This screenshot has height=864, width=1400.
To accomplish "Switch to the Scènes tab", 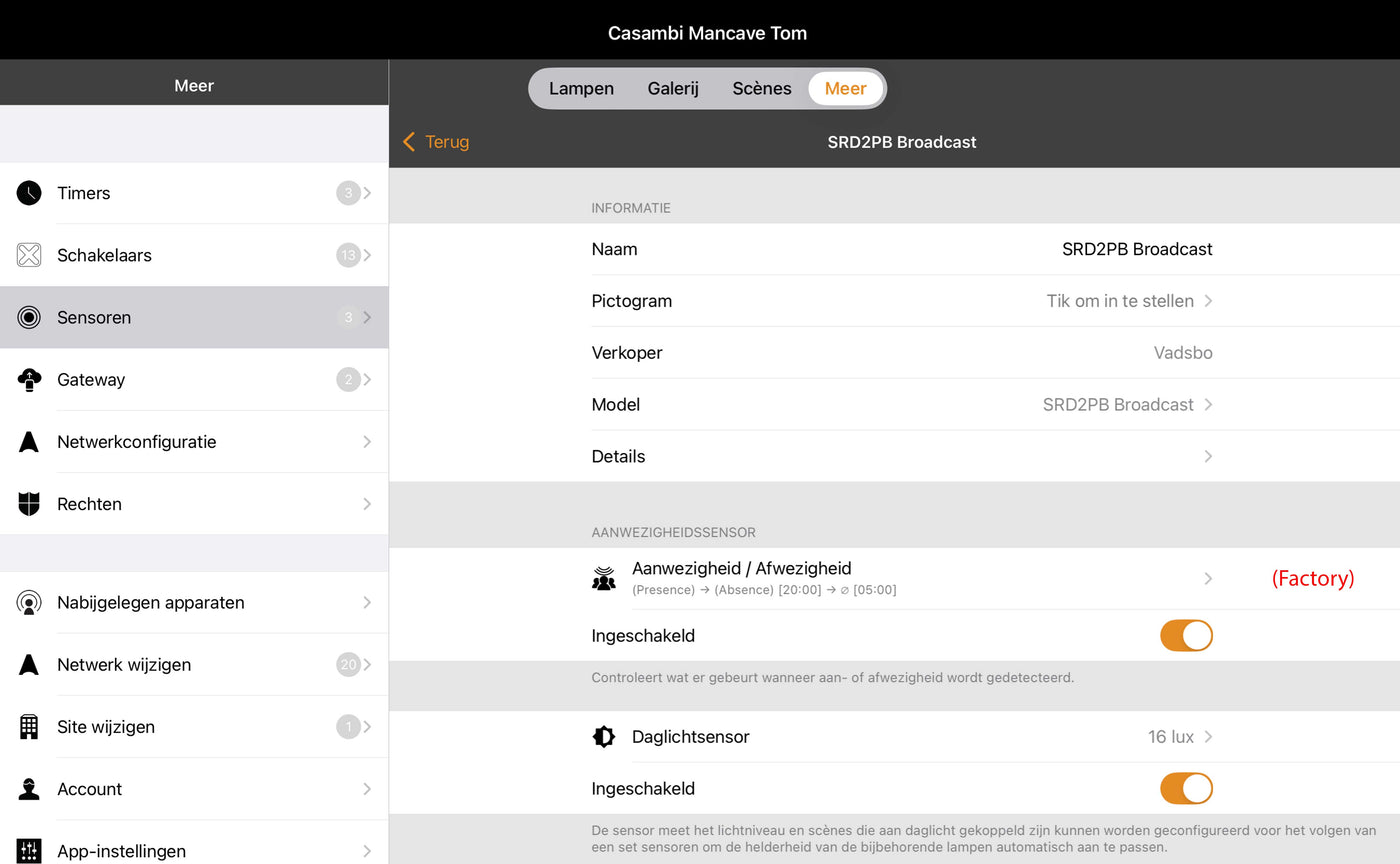I will [x=761, y=88].
